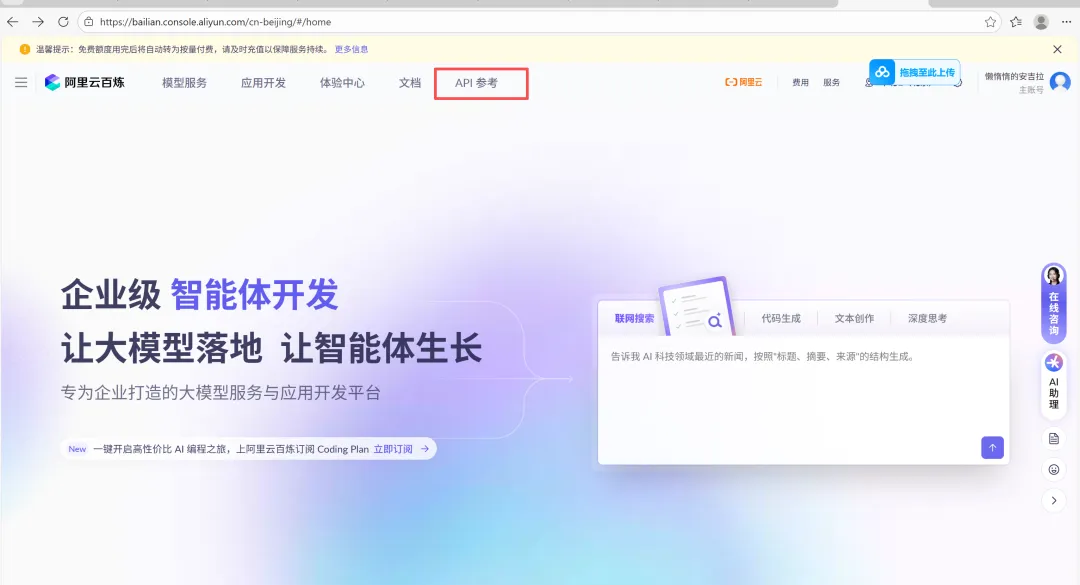Image resolution: width=1080 pixels, height=585 pixels.
Task: Open the hamburger side menu
Action: (21, 83)
